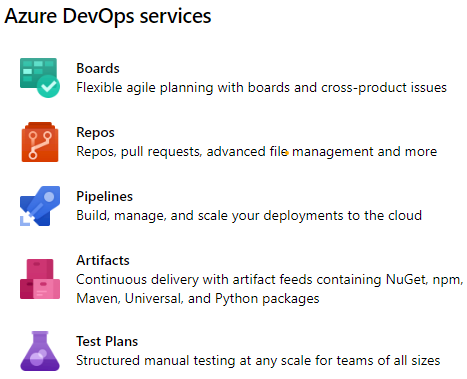467x379 pixels.
Task: Select the Pipelines heading link
Action: pyautogui.click(x=104, y=197)
